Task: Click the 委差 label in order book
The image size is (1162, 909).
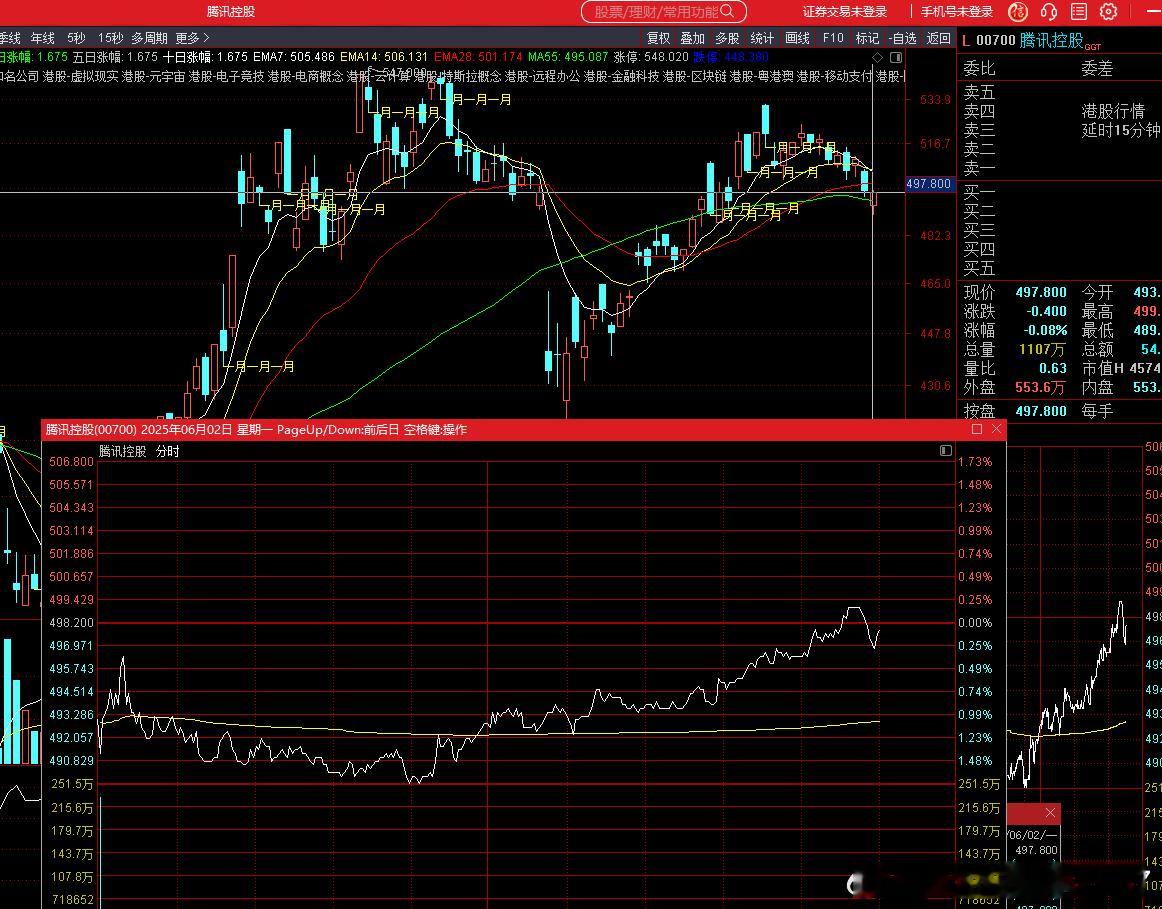Action: click(x=1097, y=69)
